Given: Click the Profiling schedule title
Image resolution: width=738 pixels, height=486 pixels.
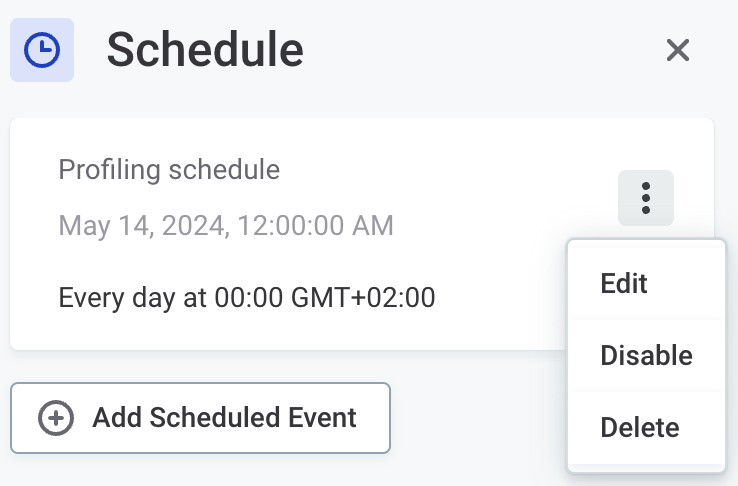Looking at the screenshot, I should coord(169,169).
